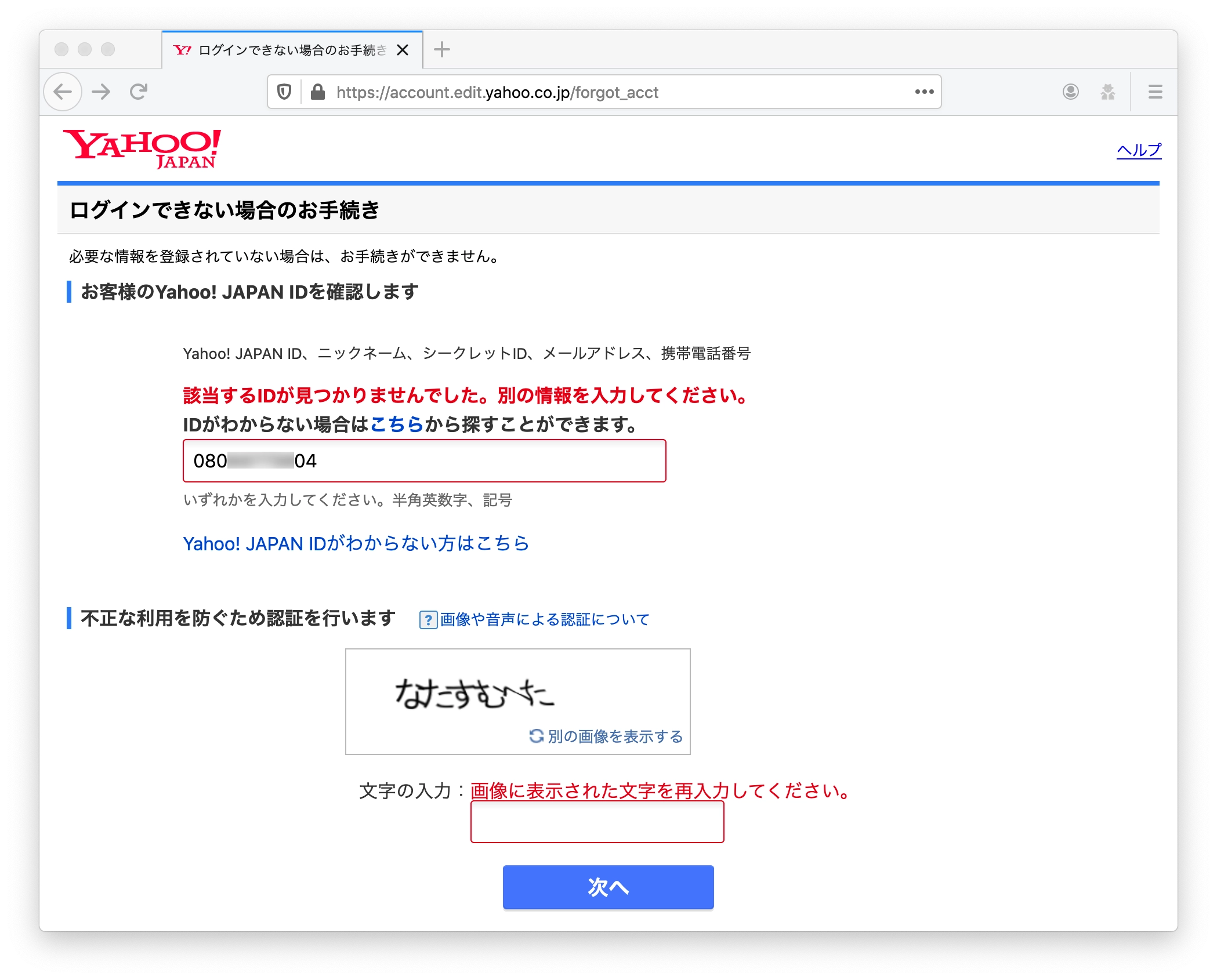The height and width of the screenshot is (980, 1217).
Task: Click the こちら link in error message
Action: [397, 424]
